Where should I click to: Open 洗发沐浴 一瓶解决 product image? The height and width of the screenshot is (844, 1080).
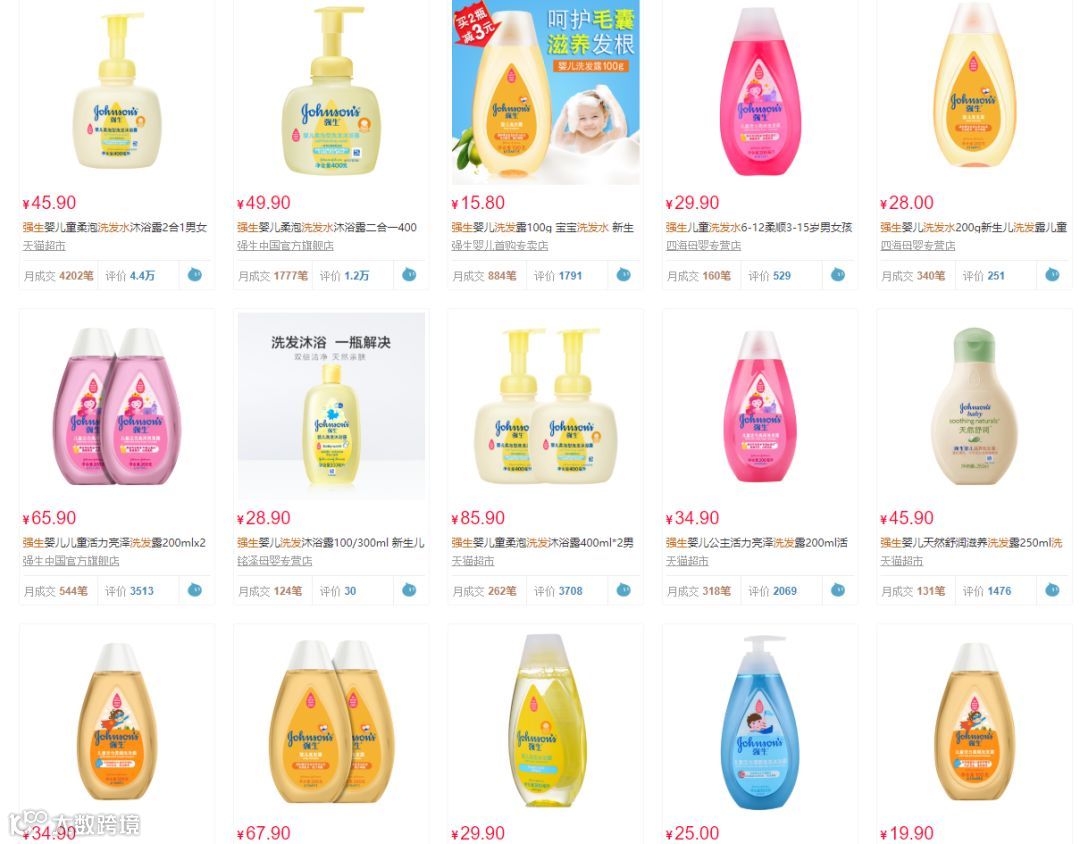click(331, 406)
